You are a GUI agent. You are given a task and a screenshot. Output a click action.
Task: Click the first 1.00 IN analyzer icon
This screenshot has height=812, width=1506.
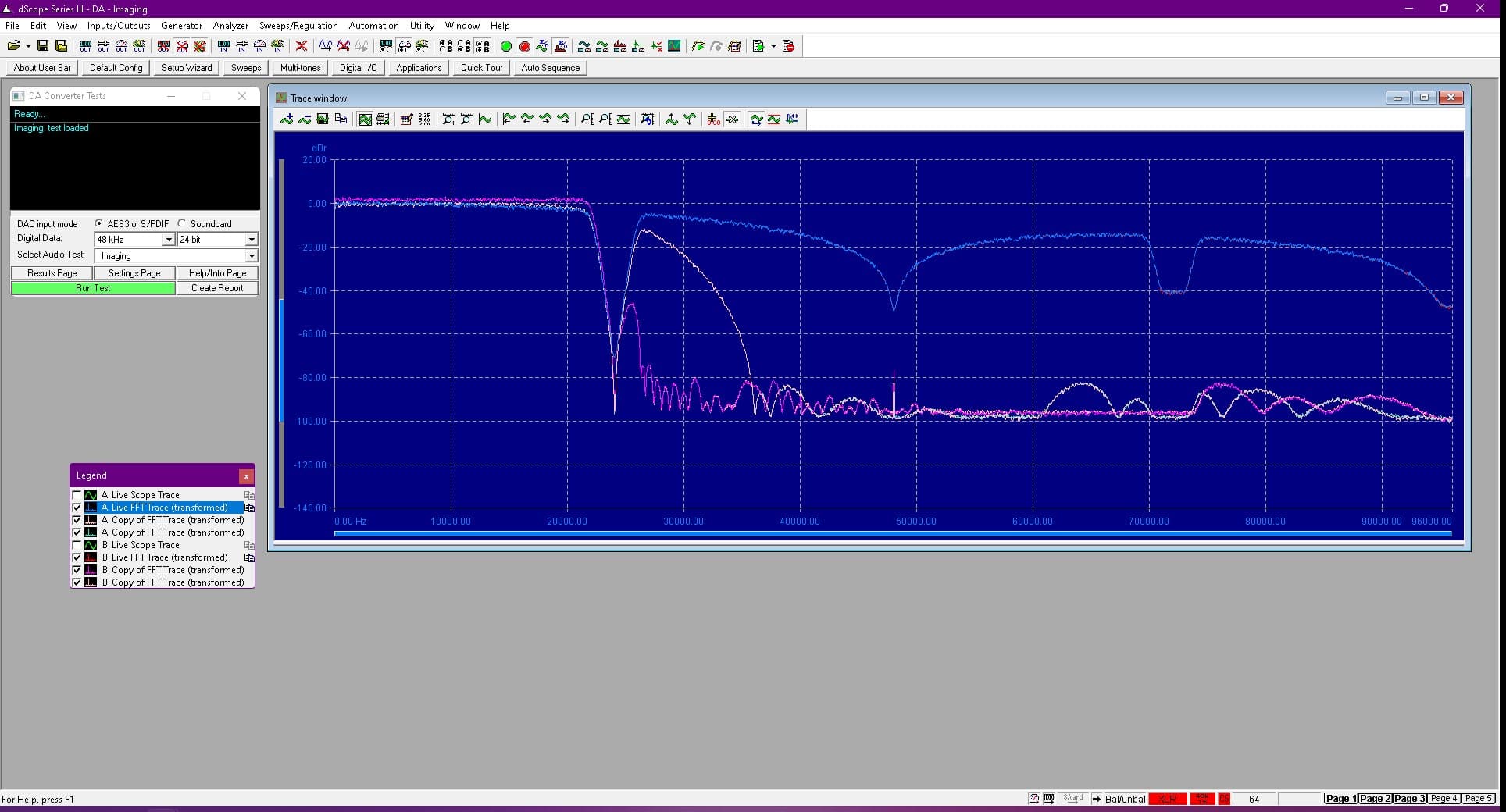223,46
